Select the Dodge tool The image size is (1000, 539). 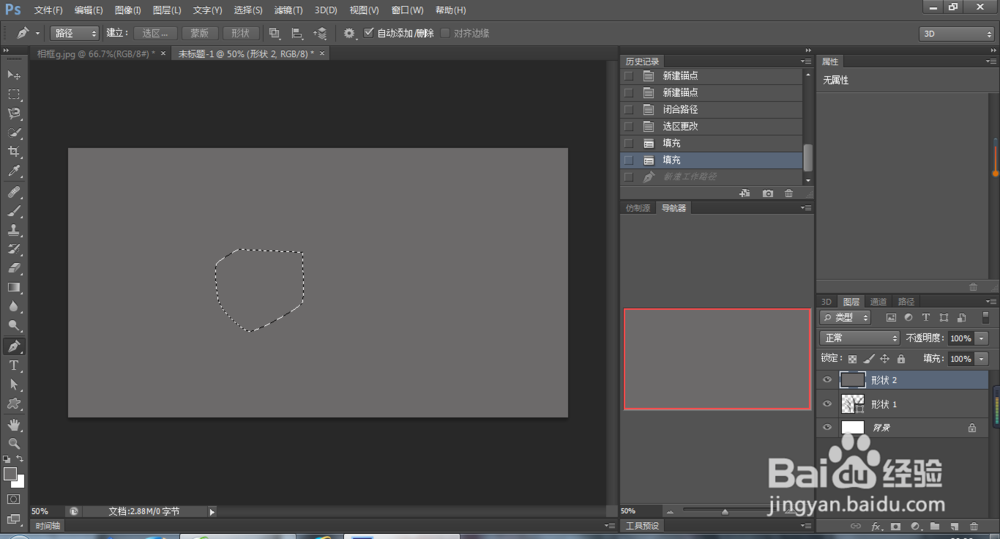(13, 326)
